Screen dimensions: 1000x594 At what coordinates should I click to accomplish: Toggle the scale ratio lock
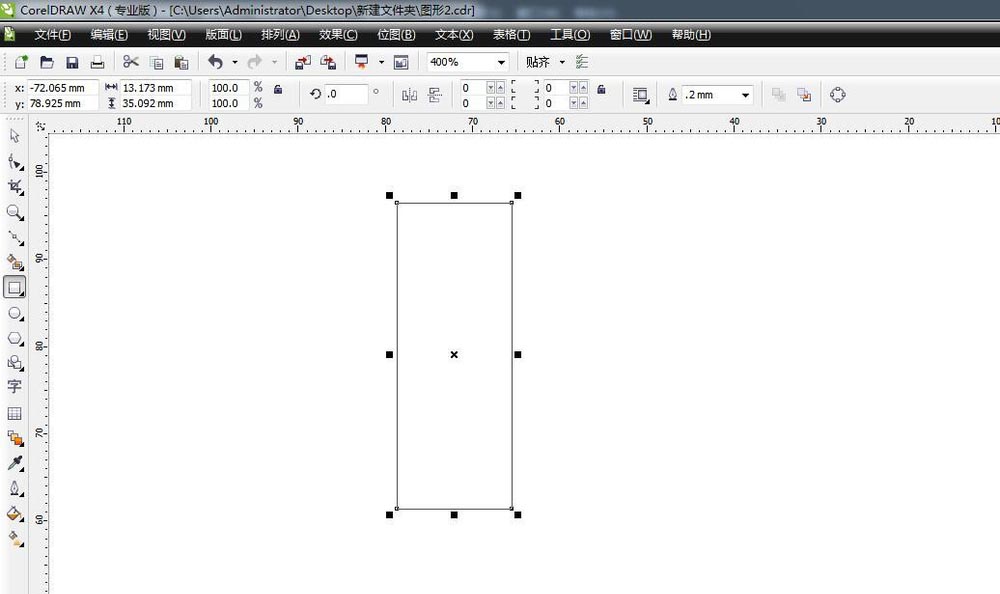(278, 90)
